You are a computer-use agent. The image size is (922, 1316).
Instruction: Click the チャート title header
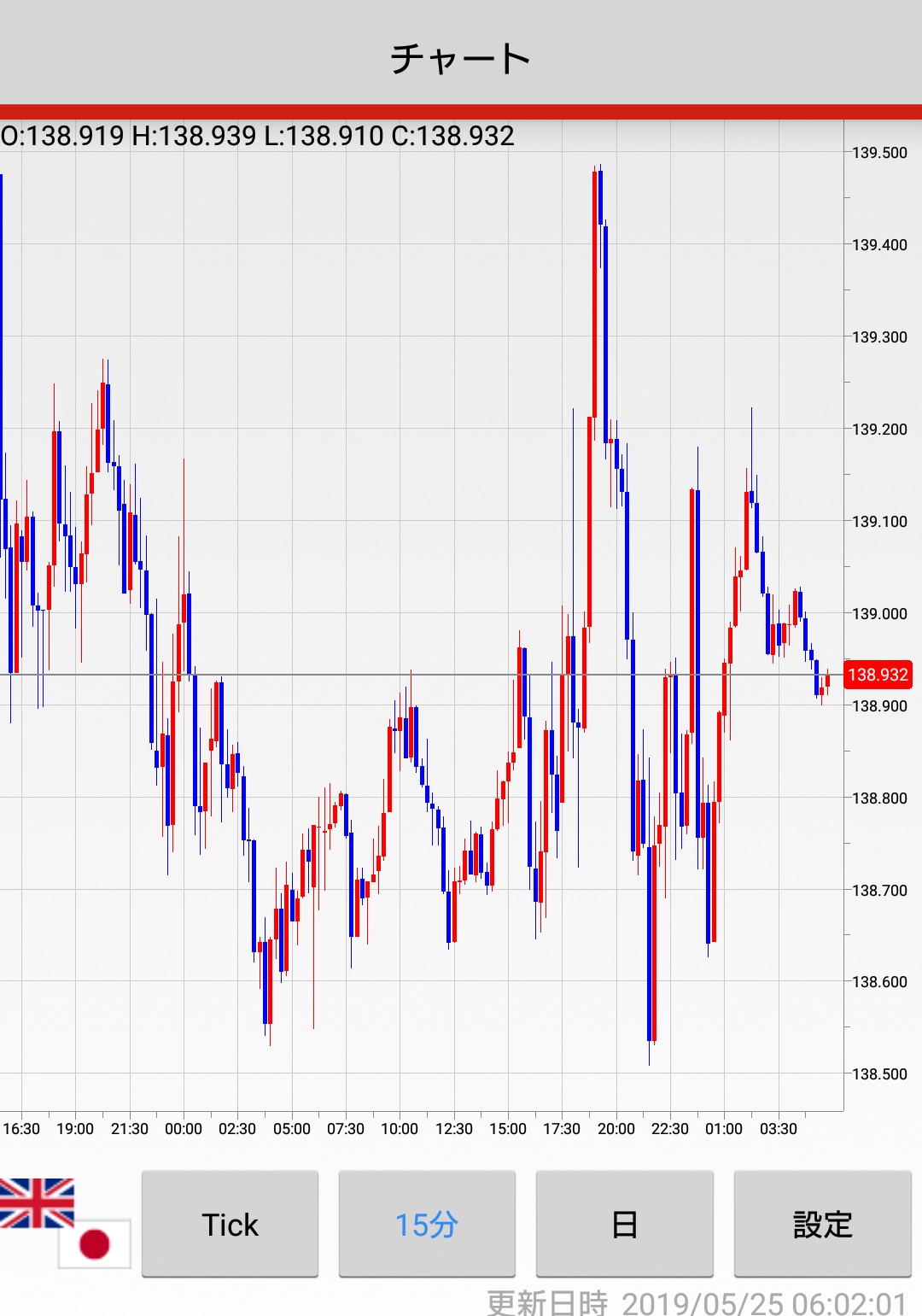[x=461, y=58]
